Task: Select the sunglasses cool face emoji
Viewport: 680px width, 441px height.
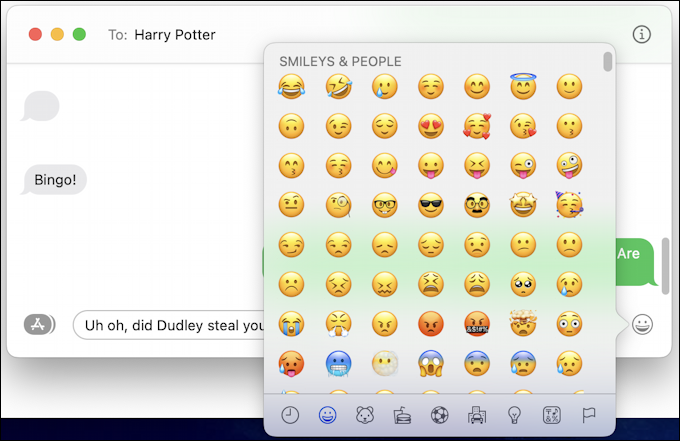Action: click(x=431, y=205)
